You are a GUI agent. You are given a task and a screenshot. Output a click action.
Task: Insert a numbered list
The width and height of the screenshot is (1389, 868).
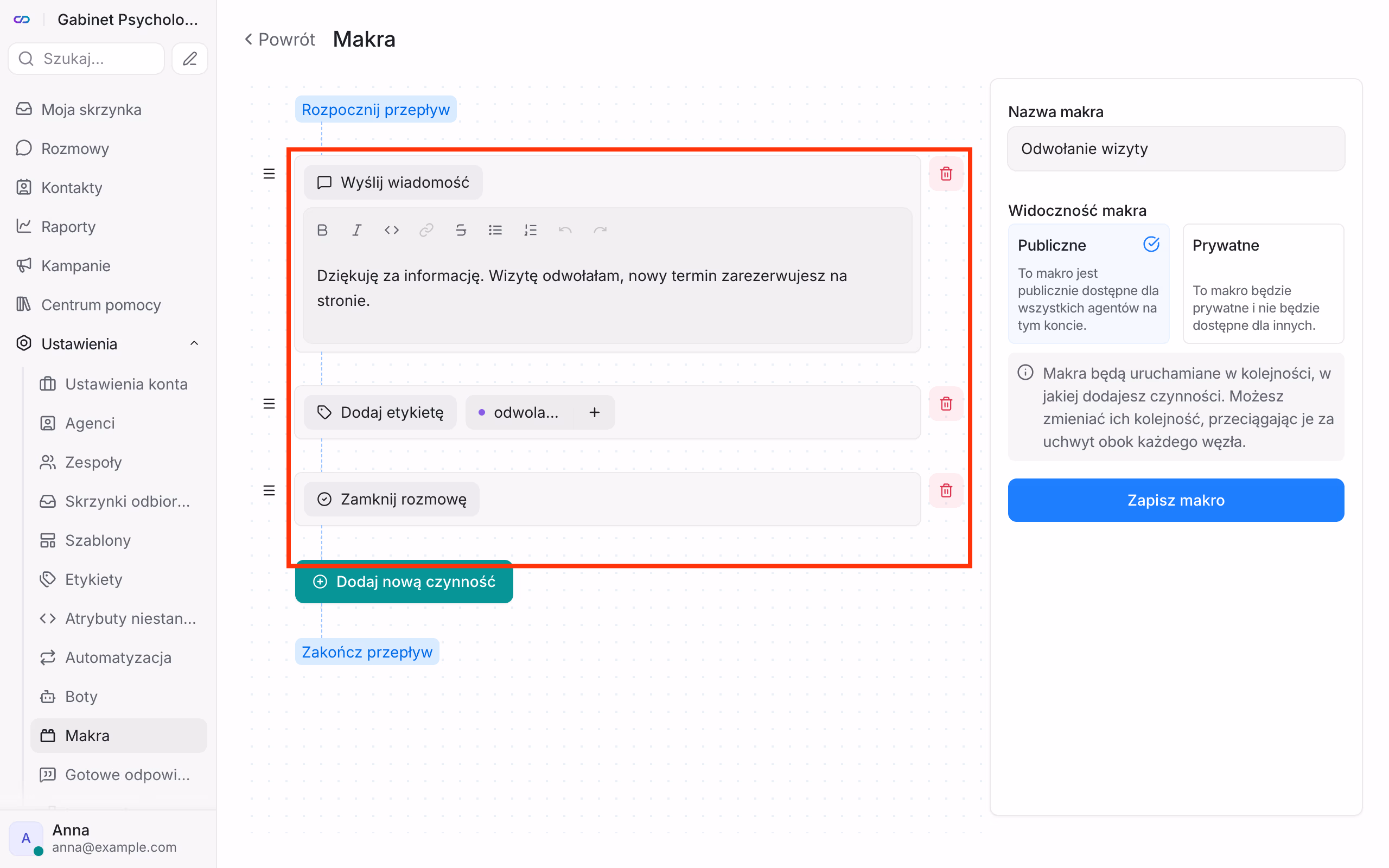coord(530,230)
